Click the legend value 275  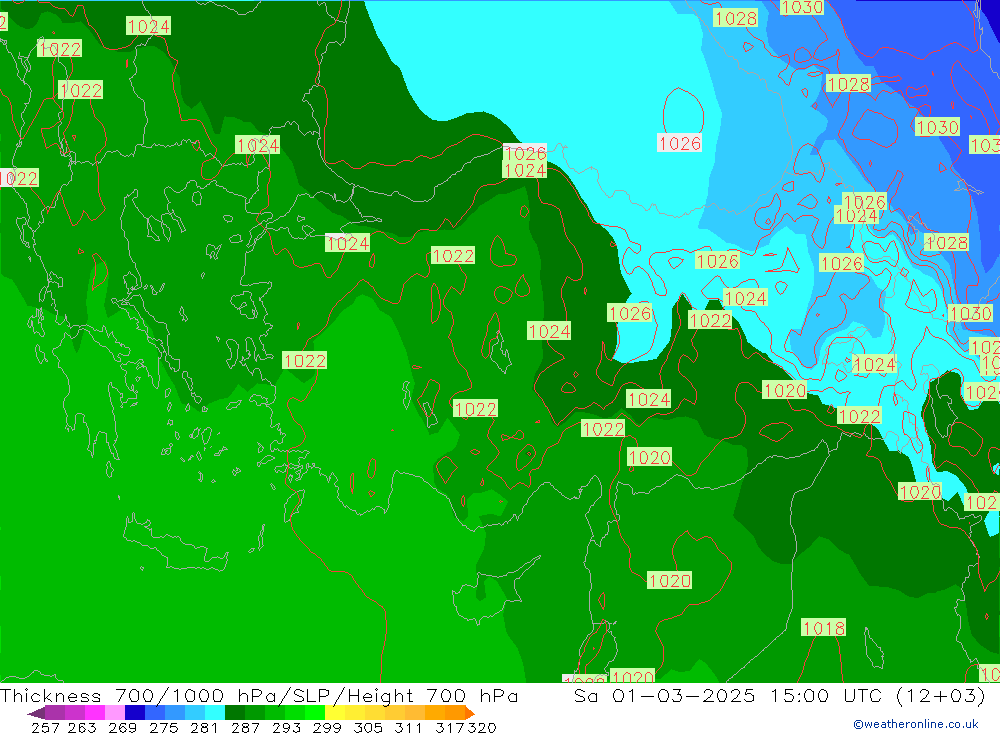click(164, 727)
